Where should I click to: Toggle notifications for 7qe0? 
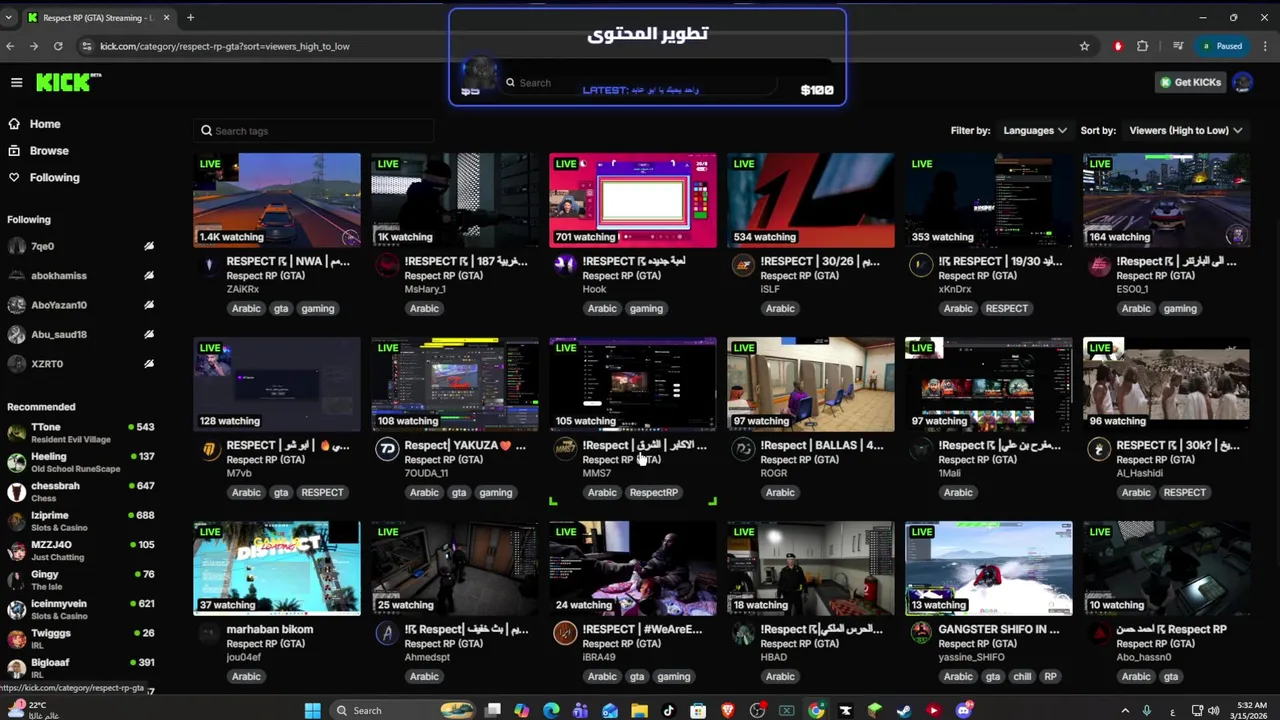[149, 246]
